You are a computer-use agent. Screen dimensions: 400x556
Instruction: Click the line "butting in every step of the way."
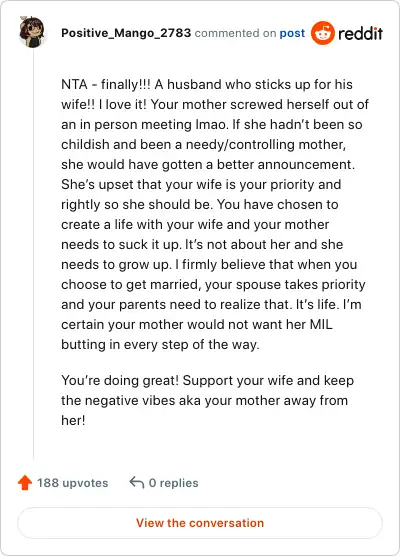tap(160, 345)
